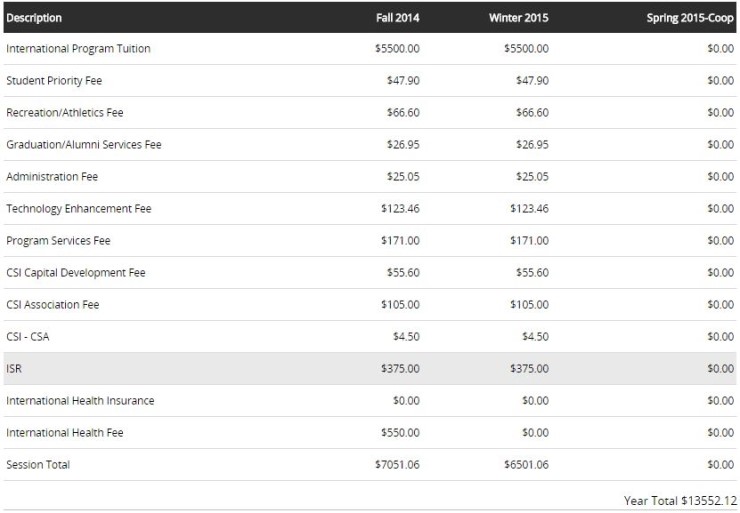Click Winter 2015 Administration Fee $25.05
The height and width of the screenshot is (513, 740).
click(532, 177)
